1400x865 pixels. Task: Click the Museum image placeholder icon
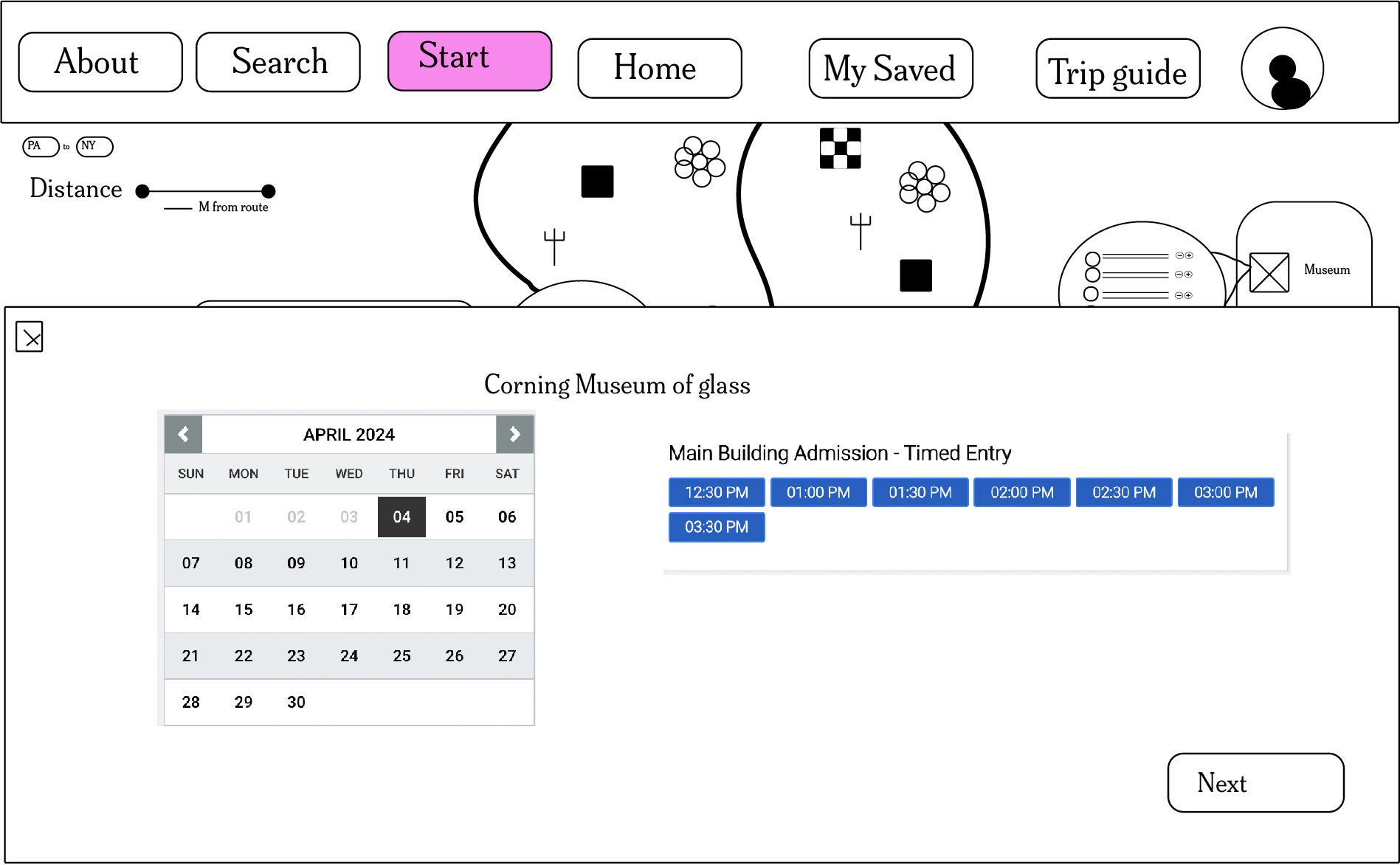click(1269, 272)
